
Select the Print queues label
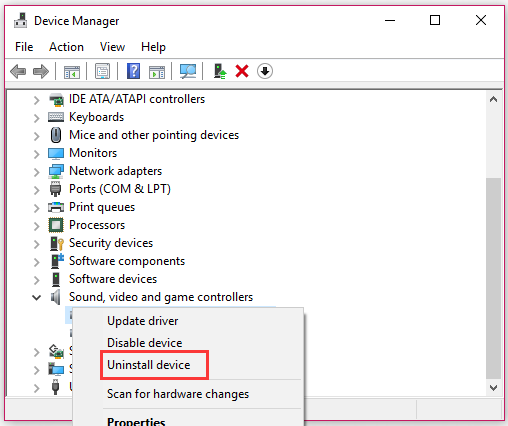click(x=102, y=207)
